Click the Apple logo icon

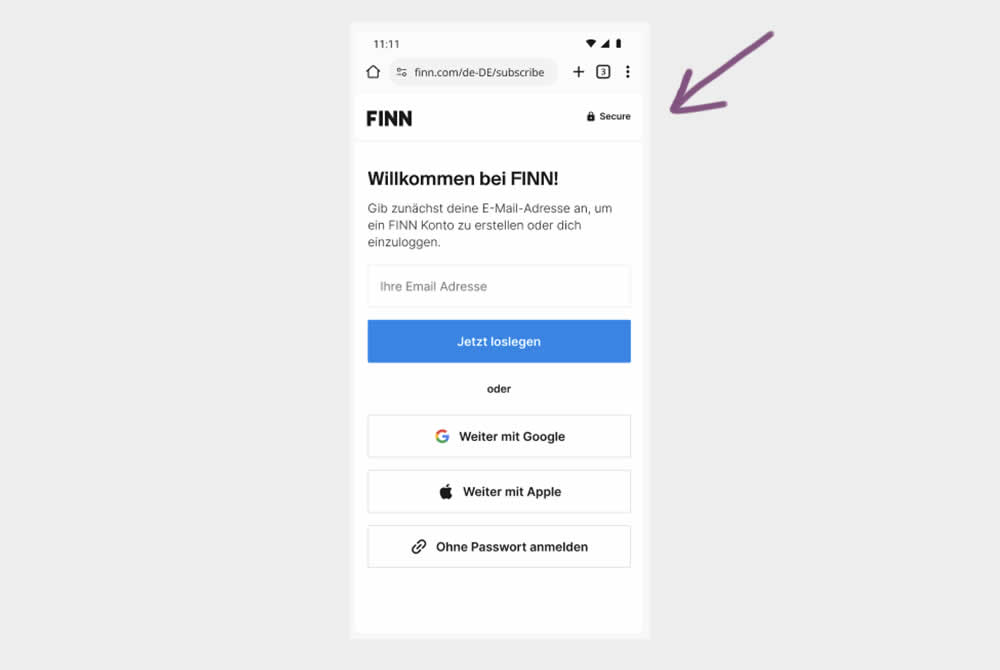[446, 492]
